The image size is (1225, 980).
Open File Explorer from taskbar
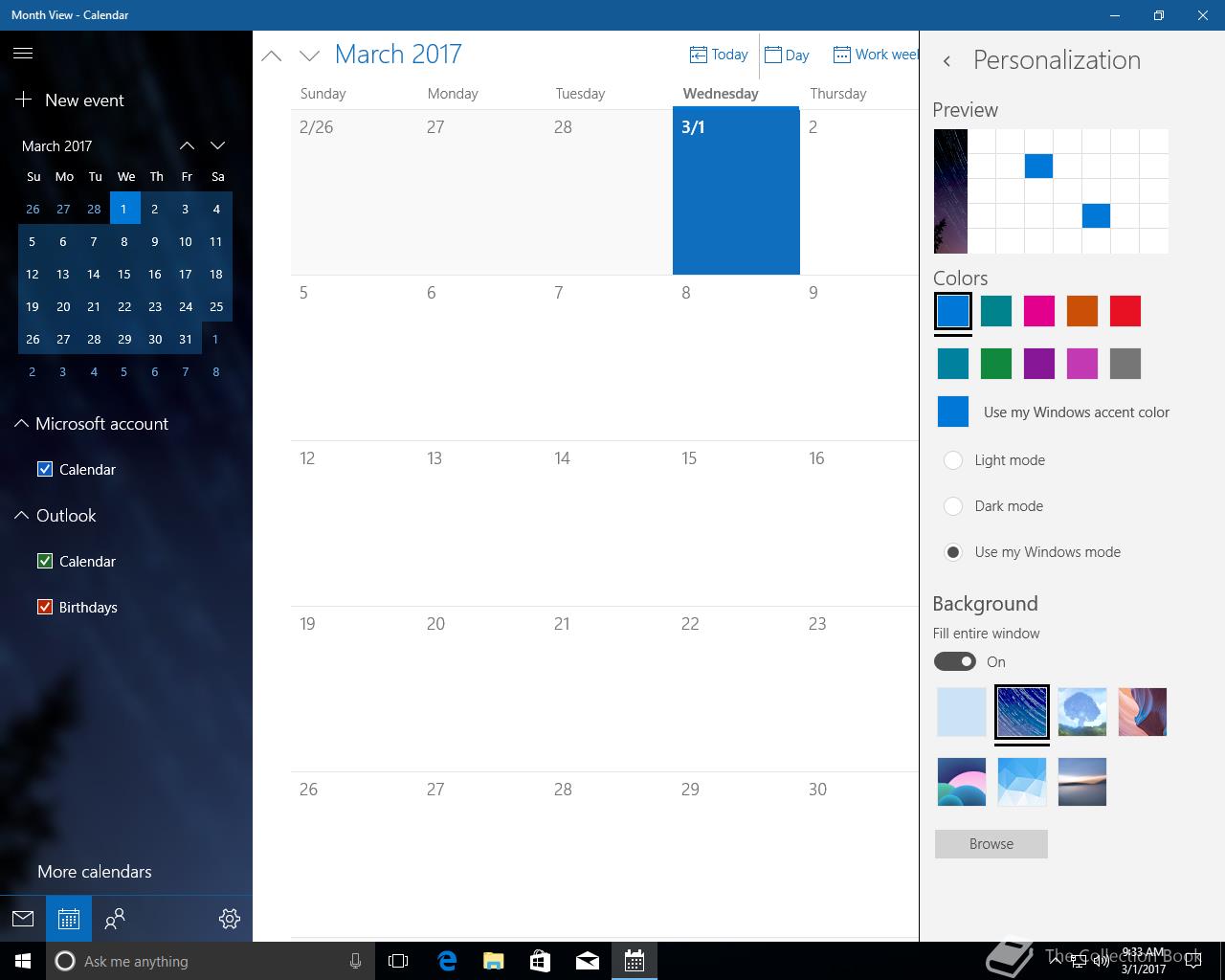point(493,961)
